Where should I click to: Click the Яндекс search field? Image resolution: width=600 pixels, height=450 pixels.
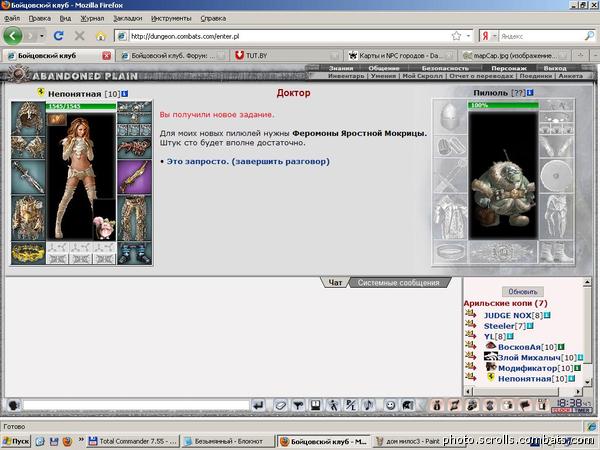pyautogui.click(x=542, y=36)
